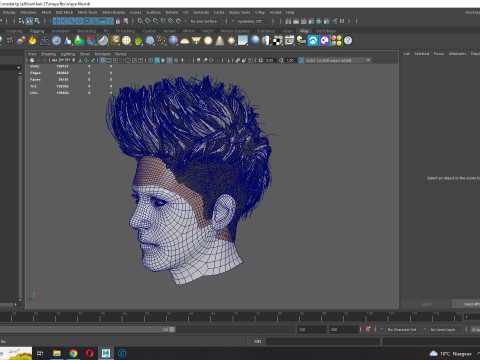Click the green flask shelf icon
Viewport: 480px width, 360px height.
(x=79, y=41)
